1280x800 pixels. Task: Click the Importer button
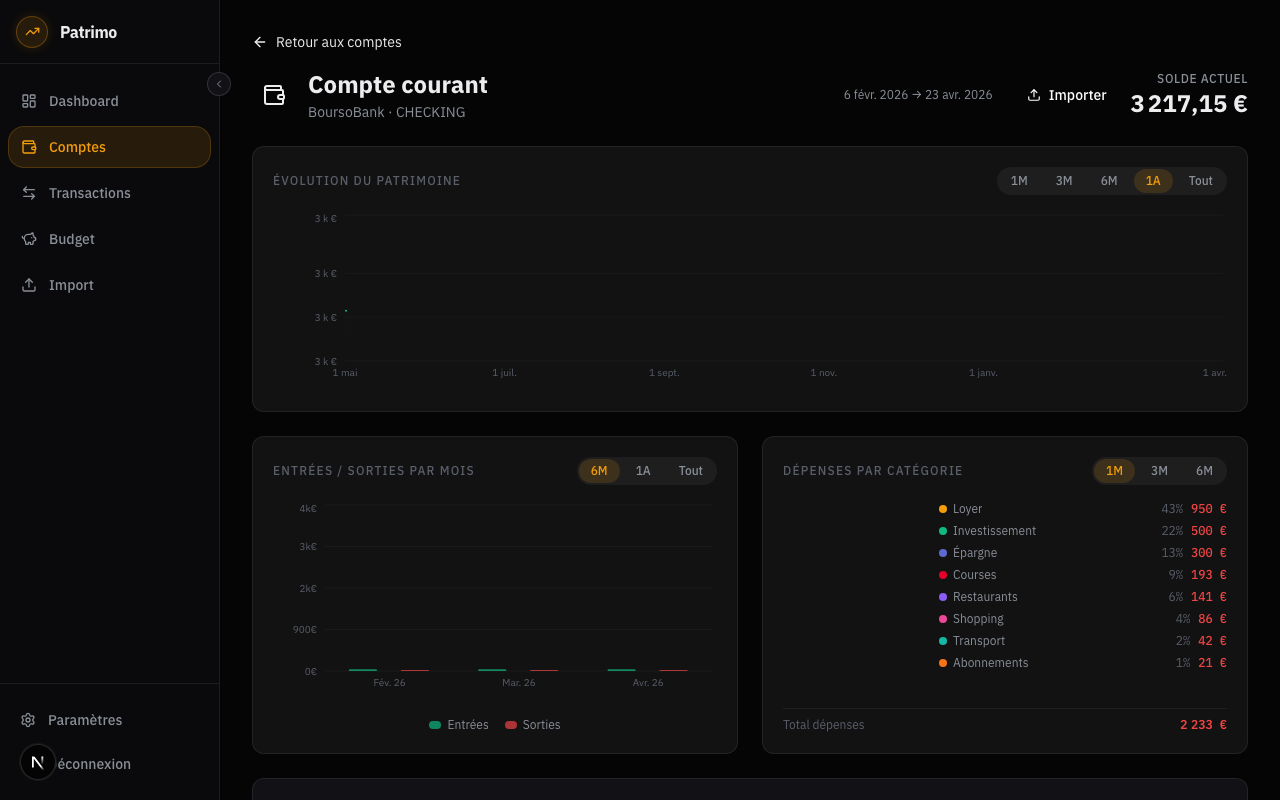click(x=1066, y=95)
